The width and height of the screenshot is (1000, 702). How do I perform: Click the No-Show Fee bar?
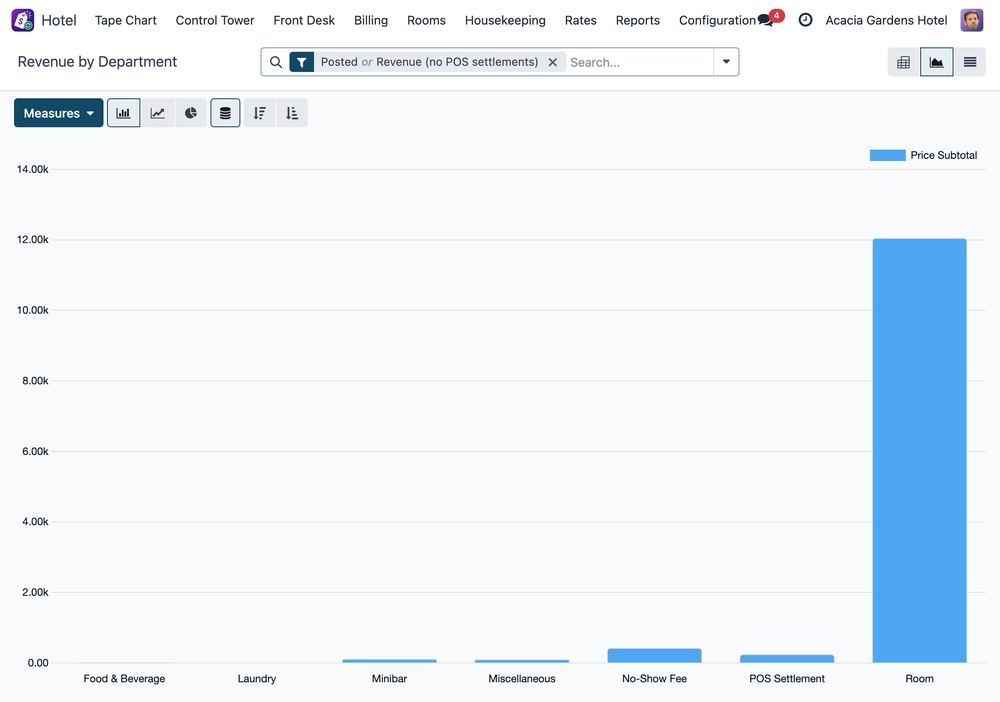pyautogui.click(x=654, y=655)
